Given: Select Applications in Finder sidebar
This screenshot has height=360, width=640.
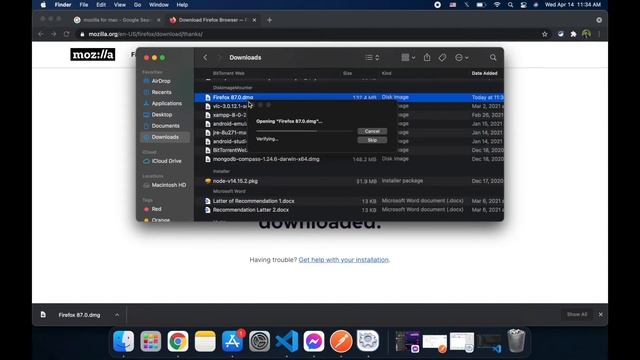Looking at the screenshot, I should coord(167,103).
